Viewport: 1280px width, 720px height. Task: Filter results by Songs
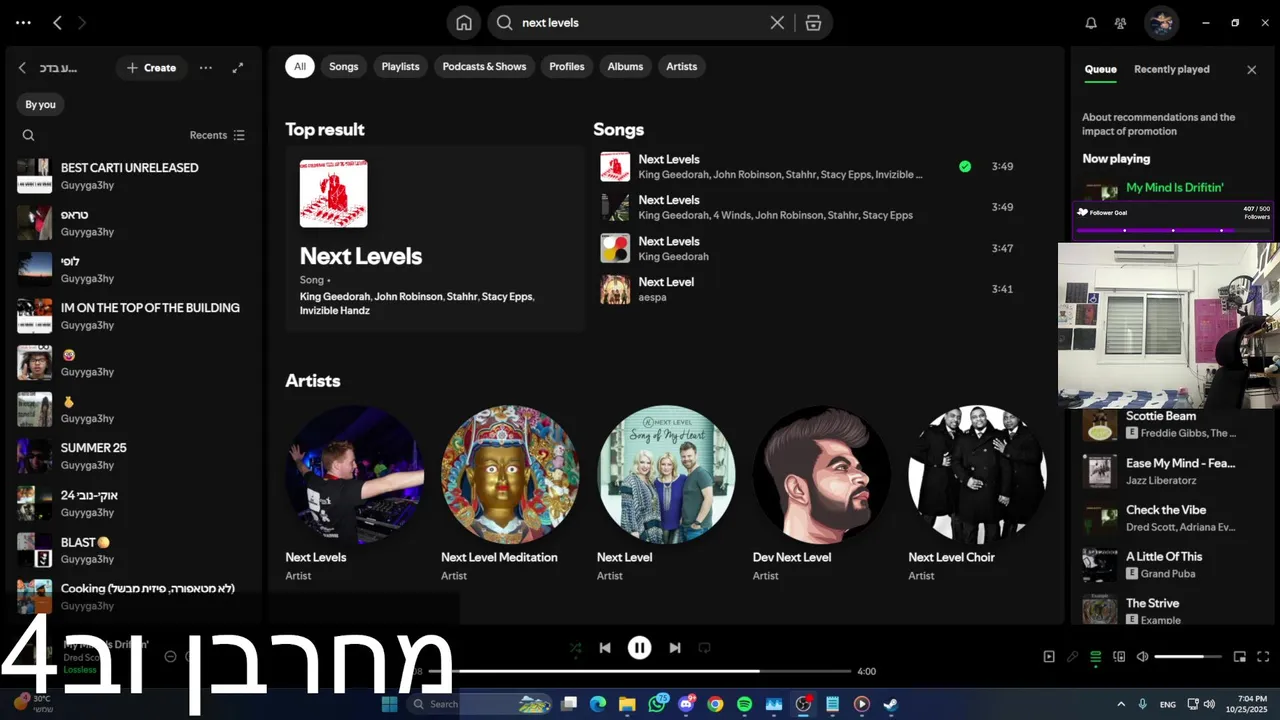click(344, 67)
